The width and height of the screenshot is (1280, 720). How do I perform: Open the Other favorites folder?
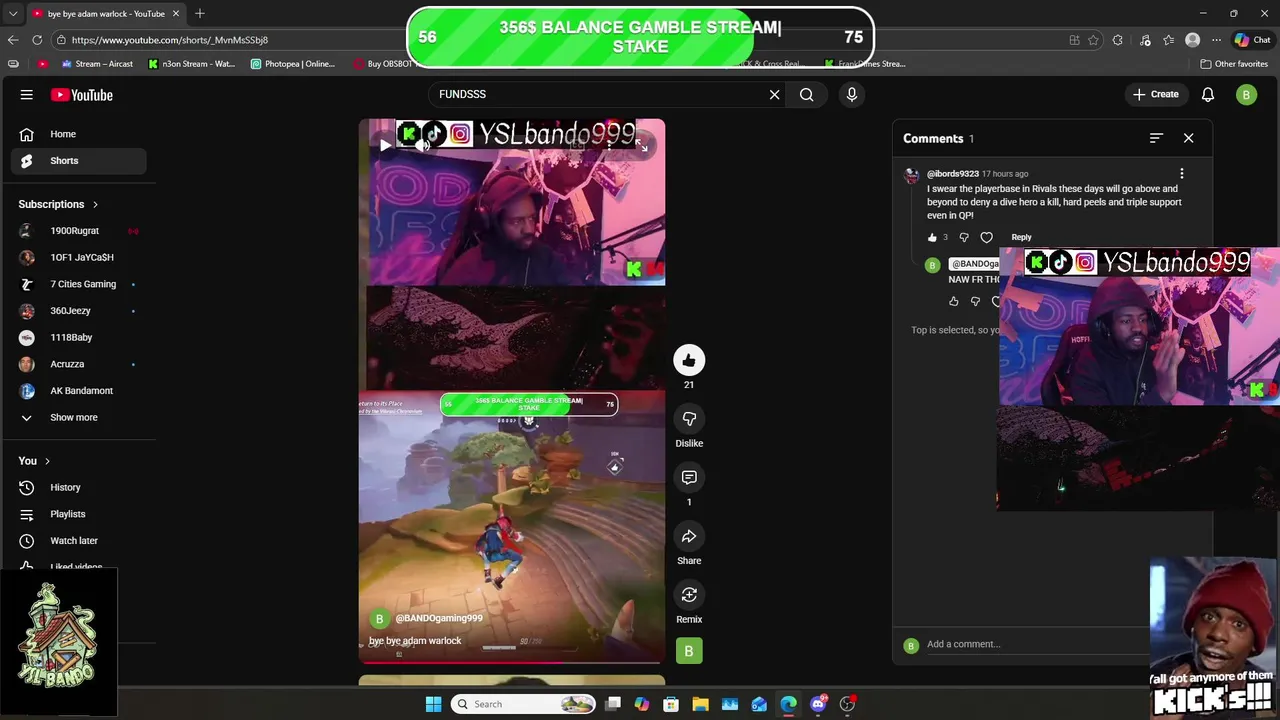tap(1234, 64)
